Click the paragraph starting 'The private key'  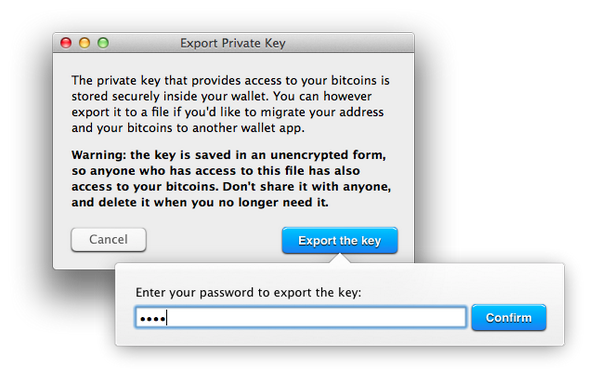pos(230,104)
